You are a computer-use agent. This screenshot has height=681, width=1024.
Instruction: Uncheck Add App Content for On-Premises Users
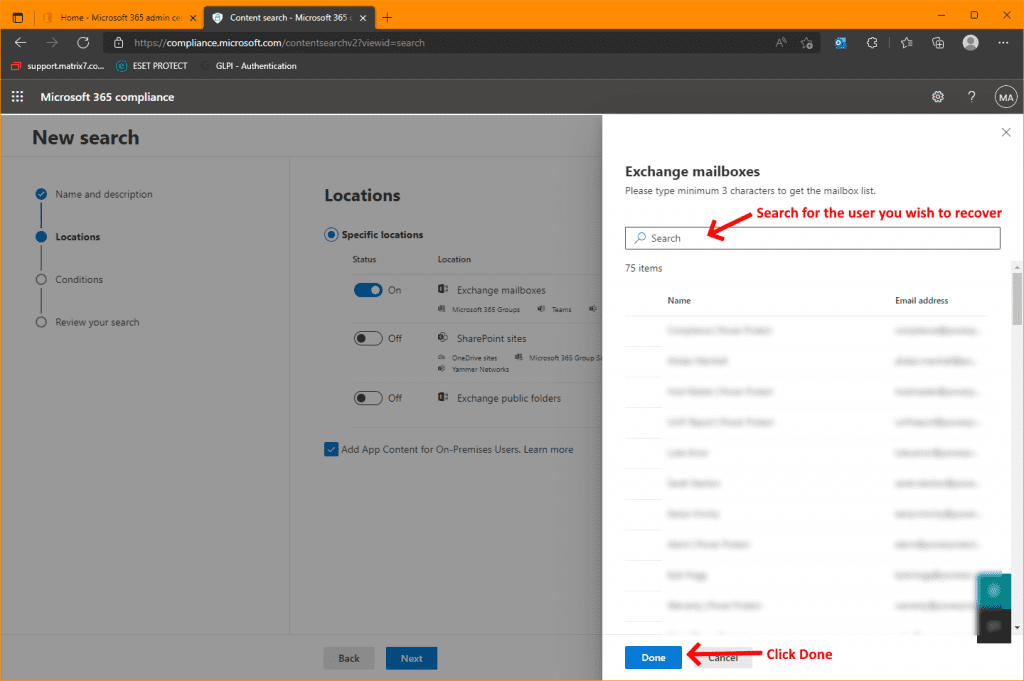tap(331, 449)
